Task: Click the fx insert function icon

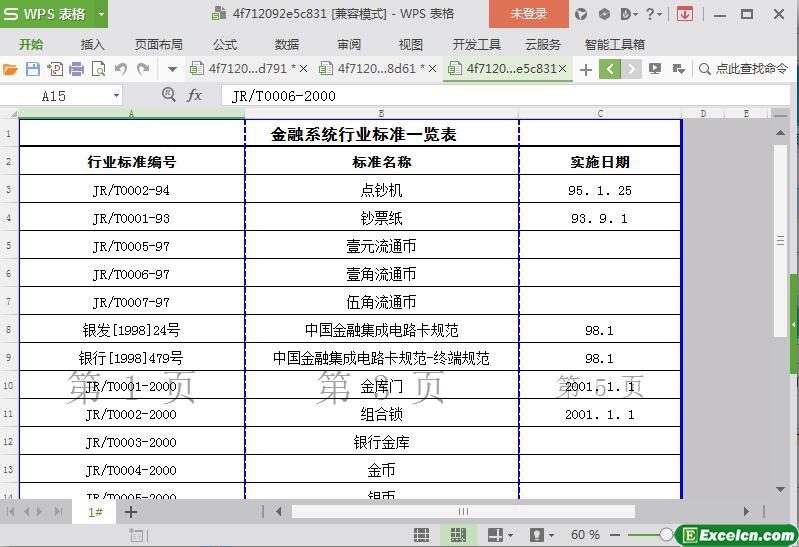Action: pyautogui.click(x=195, y=95)
